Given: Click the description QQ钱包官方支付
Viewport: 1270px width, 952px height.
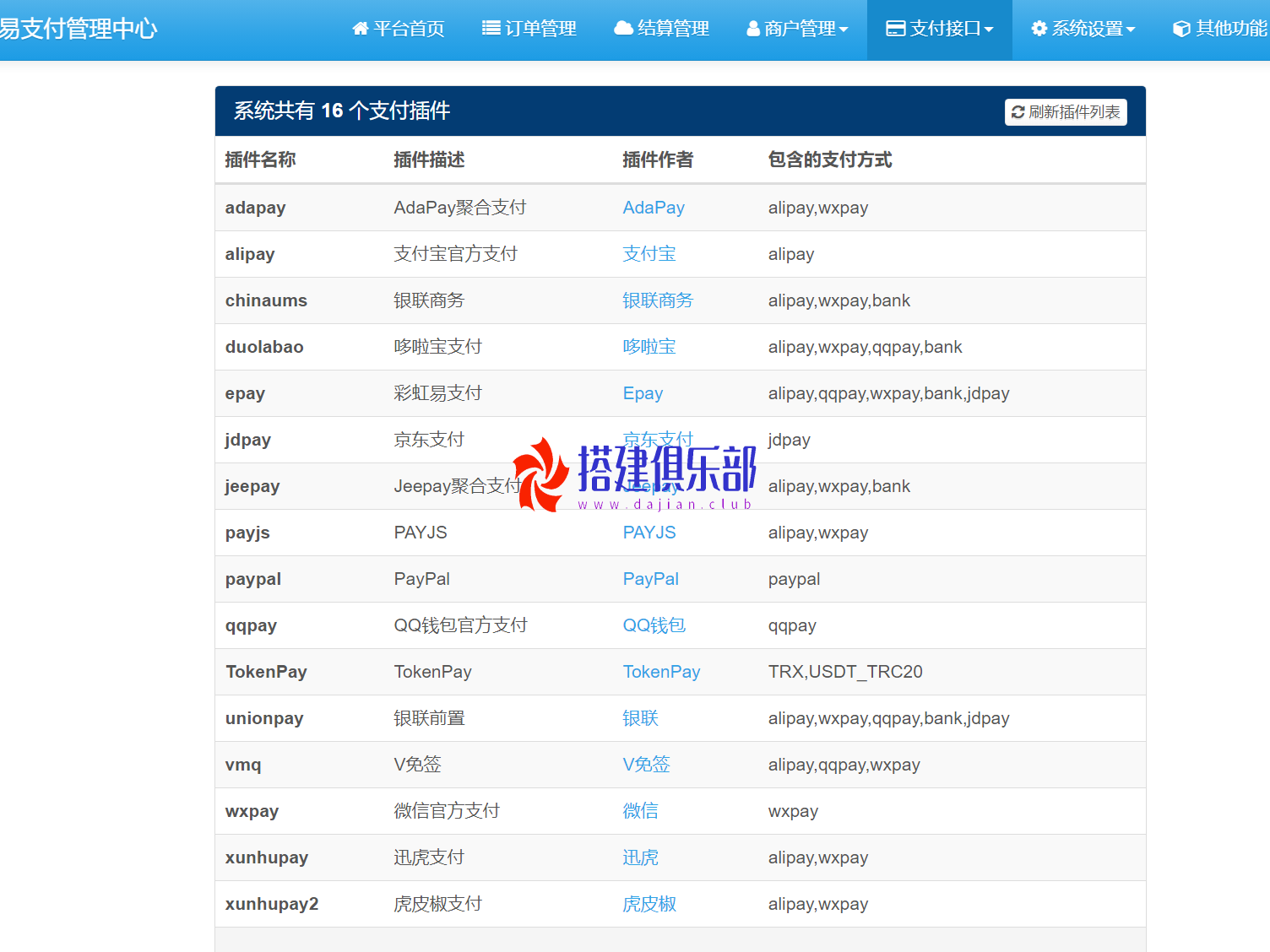Looking at the screenshot, I should (x=461, y=625).
